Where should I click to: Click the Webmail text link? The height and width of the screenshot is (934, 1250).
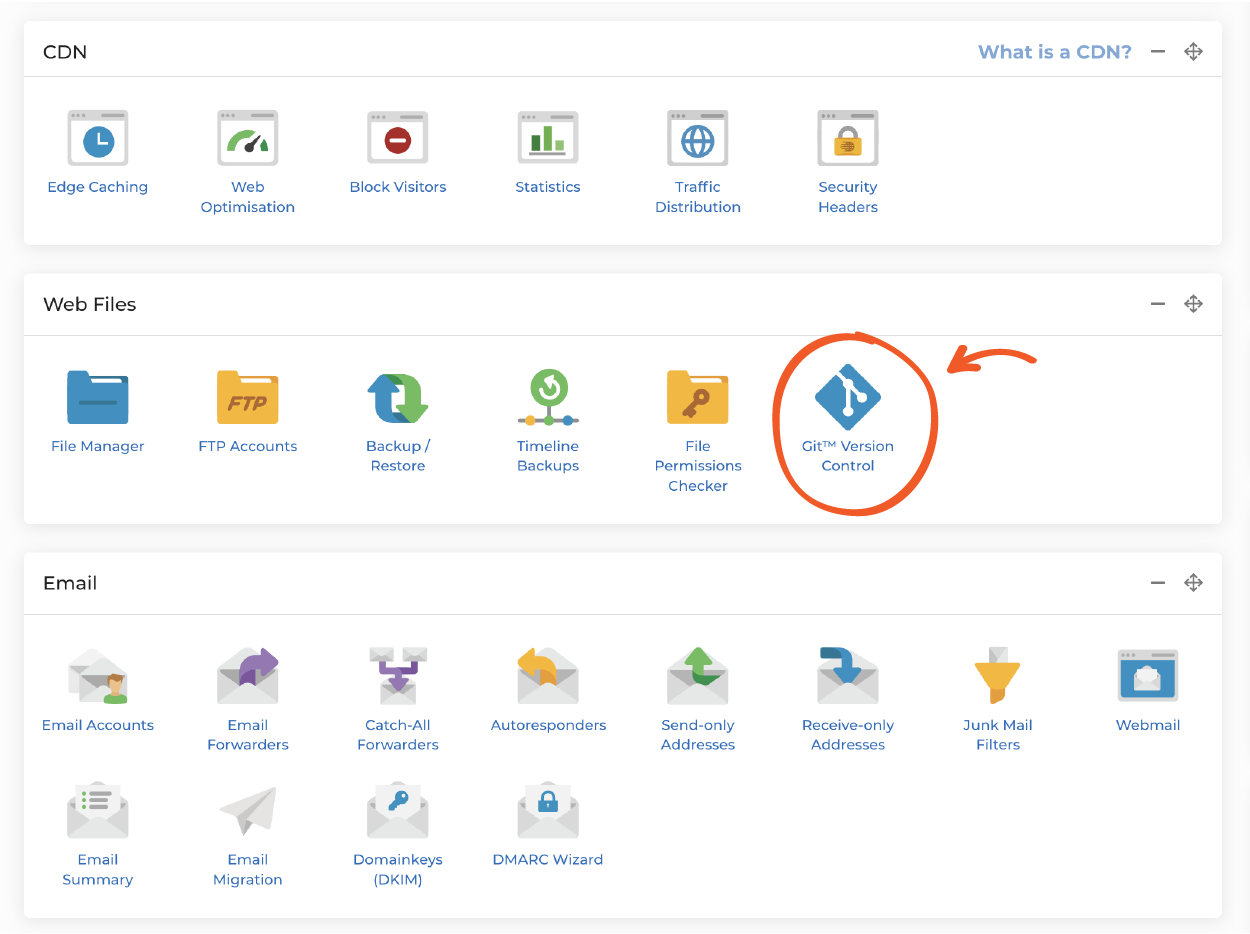1148,725
